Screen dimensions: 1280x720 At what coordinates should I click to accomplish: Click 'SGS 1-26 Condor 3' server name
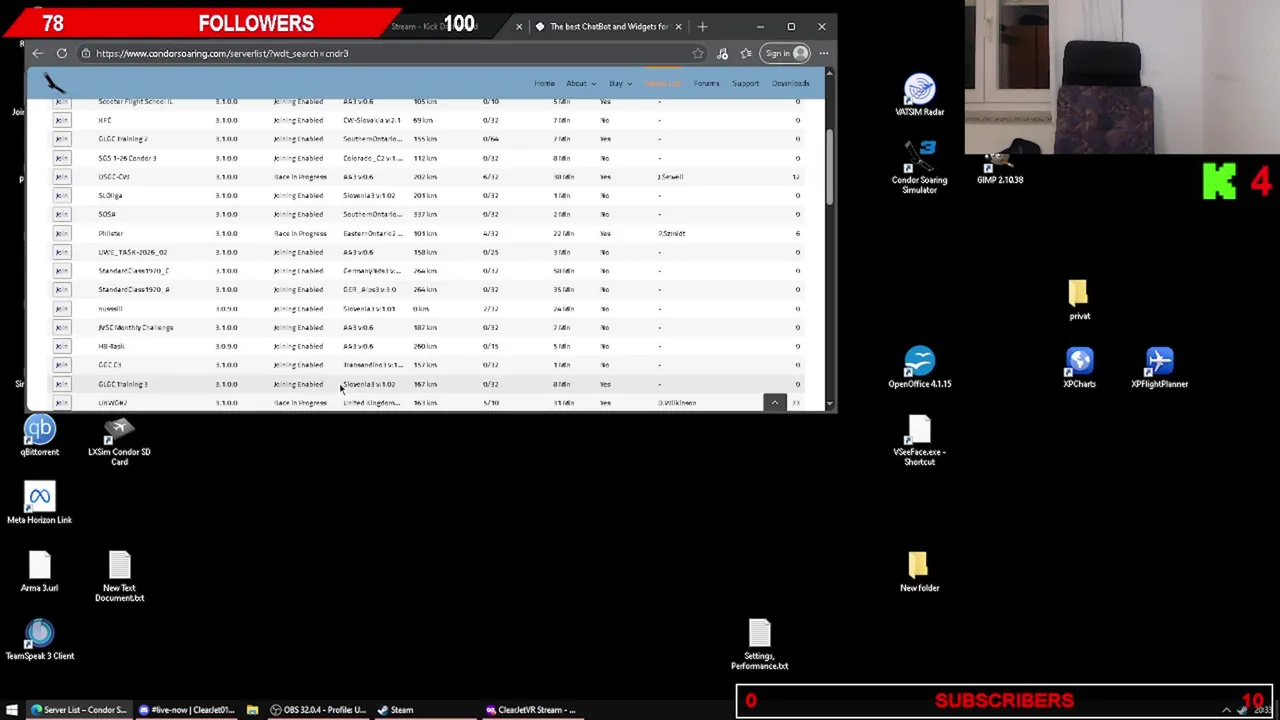point(127,158)
